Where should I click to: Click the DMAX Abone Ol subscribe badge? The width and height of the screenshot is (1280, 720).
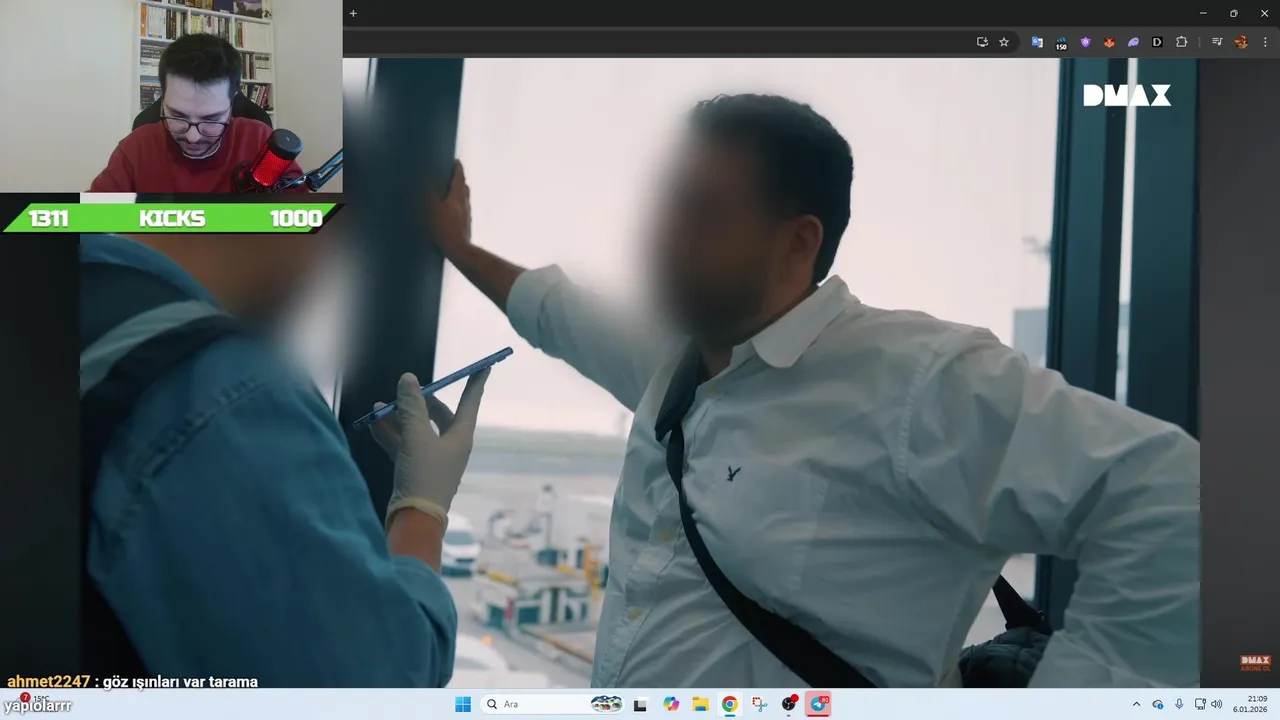pyautogui.click(x=1255, y=662)
